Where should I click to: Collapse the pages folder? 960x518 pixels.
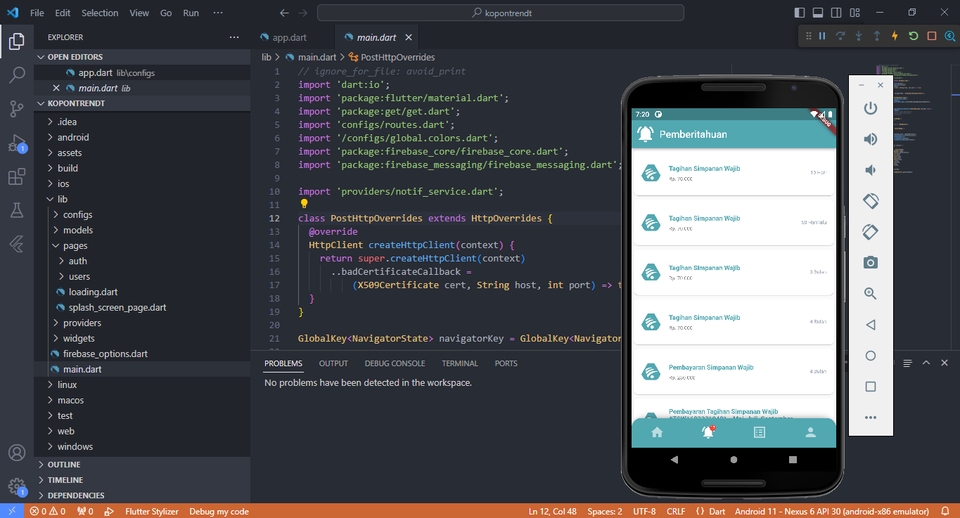(75, 246)
